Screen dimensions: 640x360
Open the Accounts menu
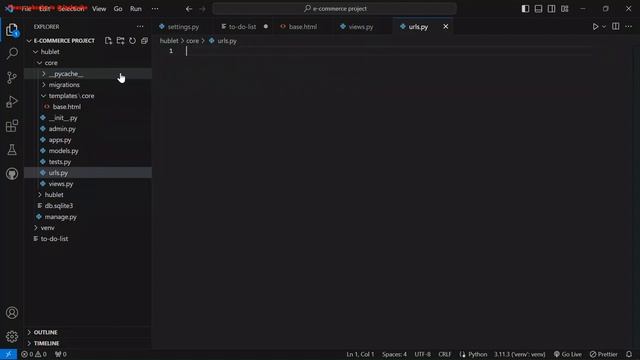[12, 313]
